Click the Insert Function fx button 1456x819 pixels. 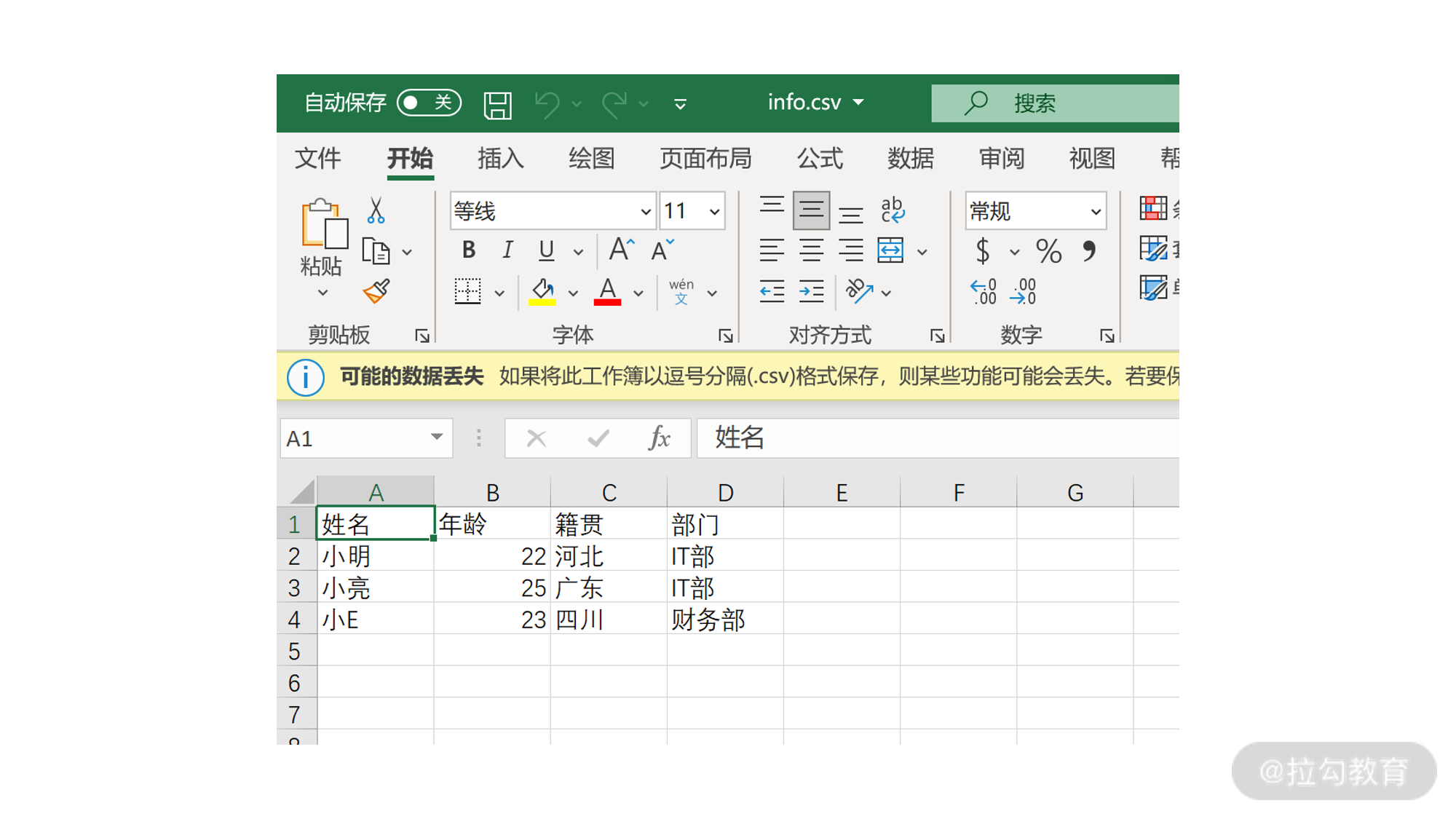660,438
